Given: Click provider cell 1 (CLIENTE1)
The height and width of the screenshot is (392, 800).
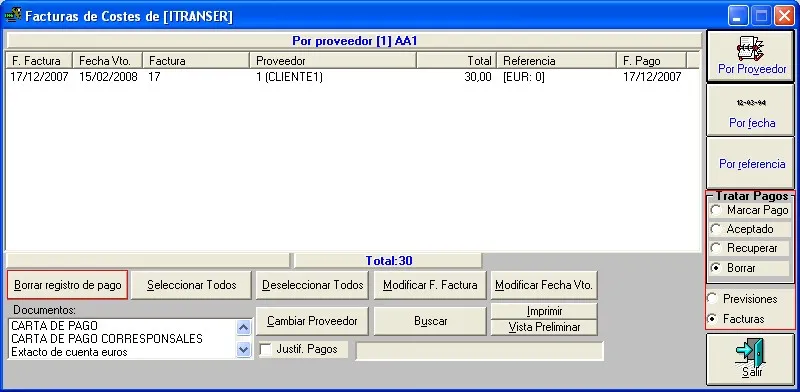Looking at the screenshot, I should 289,77.
